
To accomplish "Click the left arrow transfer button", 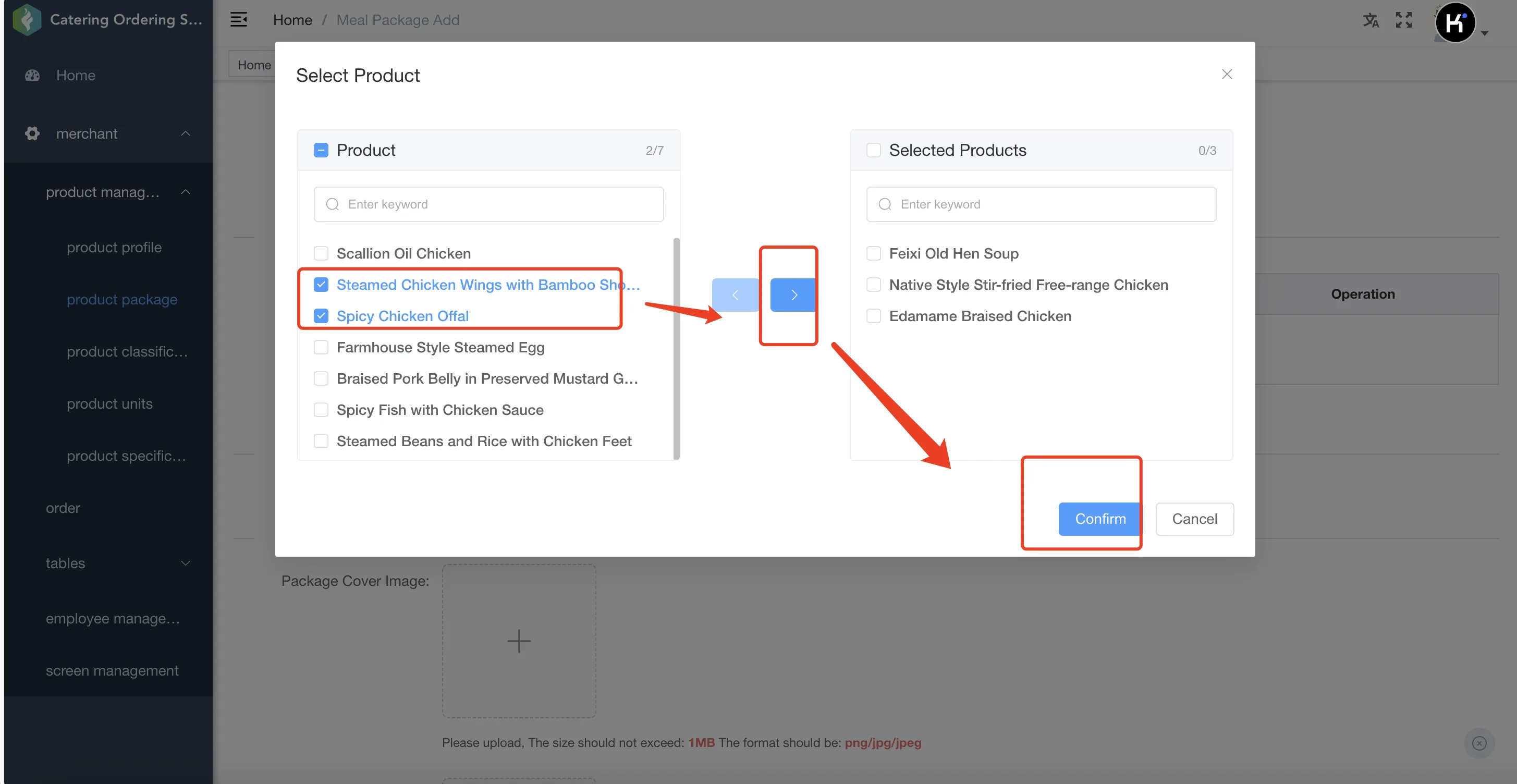I will [x=735, y=295].
